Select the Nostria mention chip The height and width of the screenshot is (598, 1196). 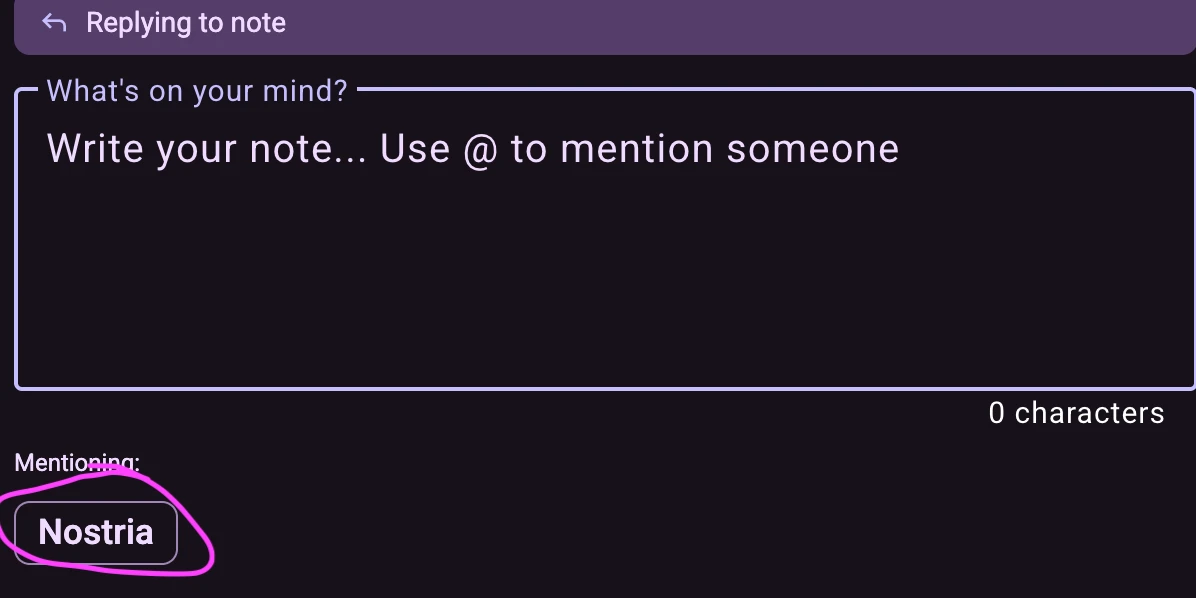pyautogui.click(x=96, y=532)
